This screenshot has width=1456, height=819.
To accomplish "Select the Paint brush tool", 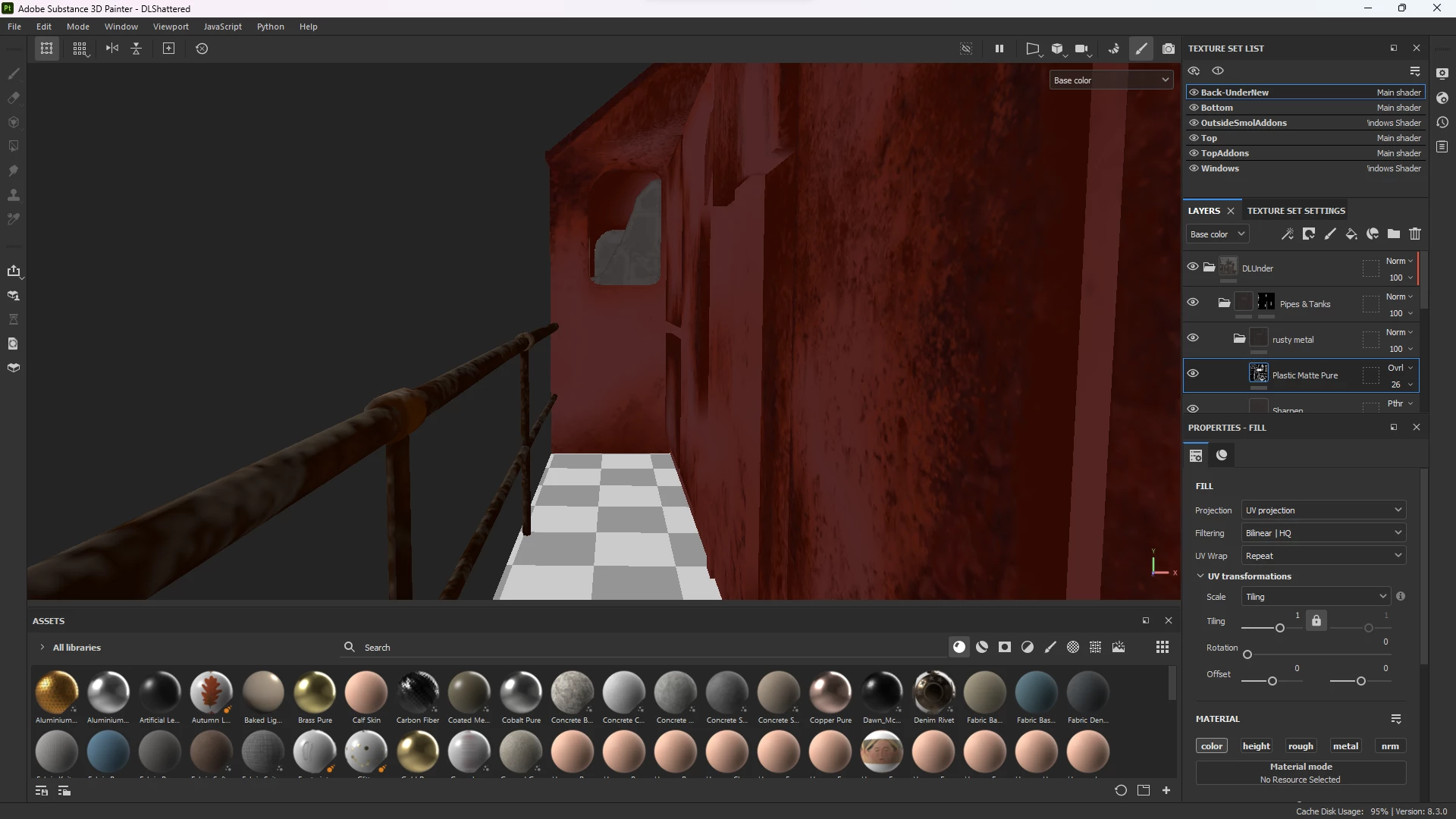I will point(14,74).
